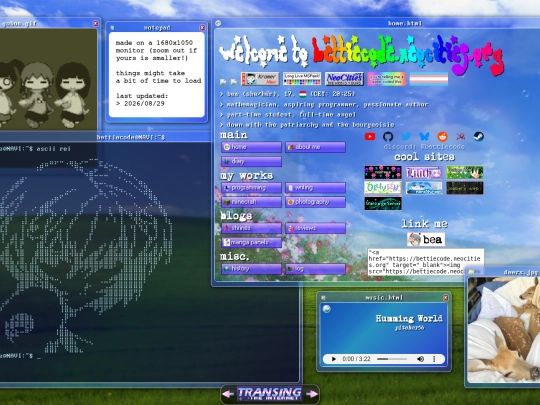540x405 pixels.
Task: Open the reviews blog
Action: point(315,228)
